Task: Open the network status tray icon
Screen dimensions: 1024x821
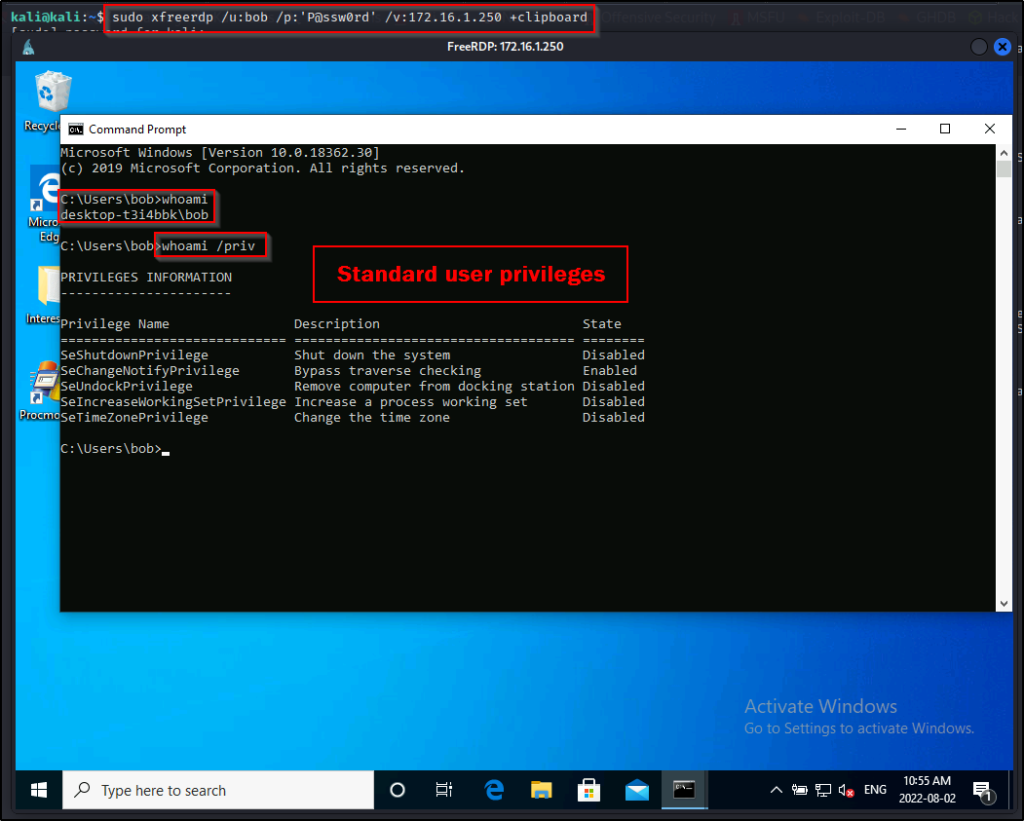Action: coord(822,790)
